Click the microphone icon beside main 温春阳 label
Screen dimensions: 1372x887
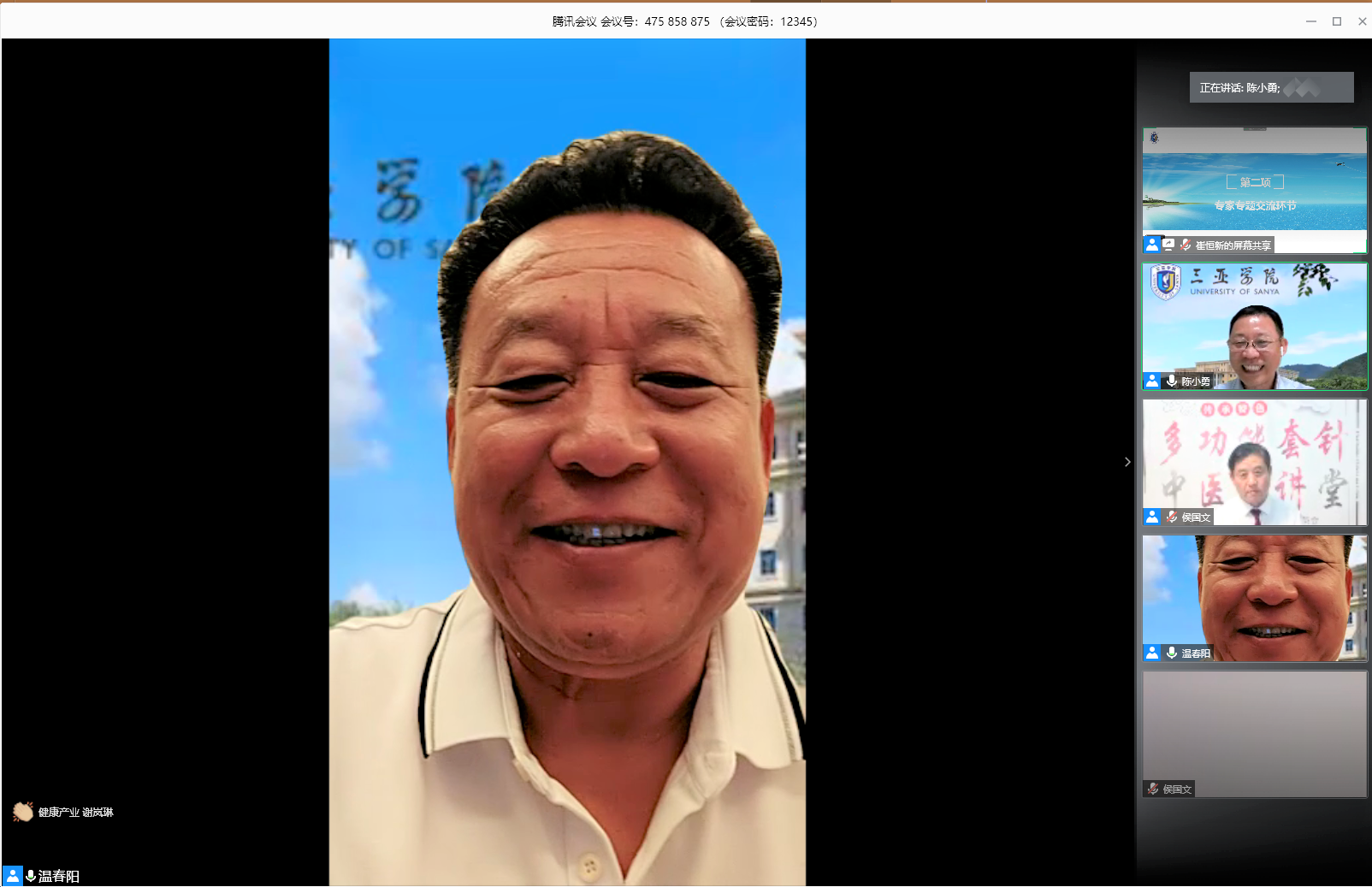click(31, 876)
